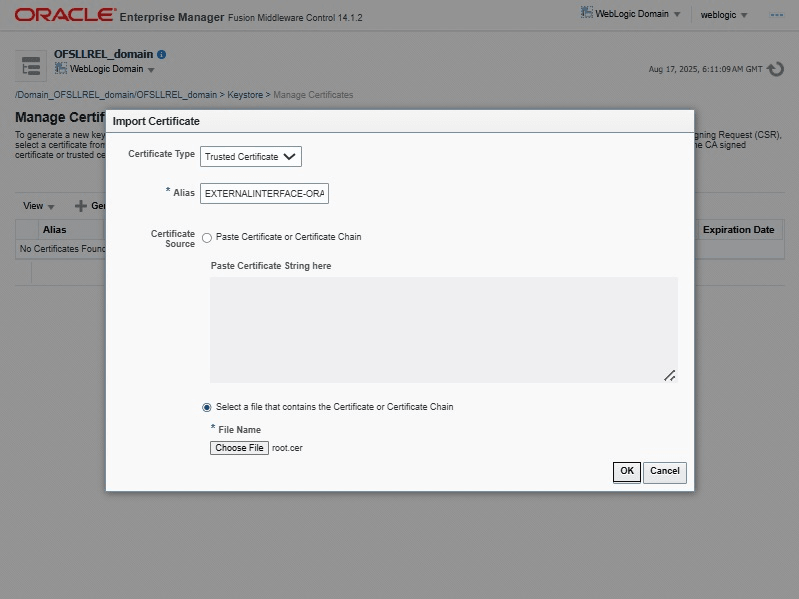Click the plus Generate icon in toolbar
799x599 pixels.
coord(81,206)
